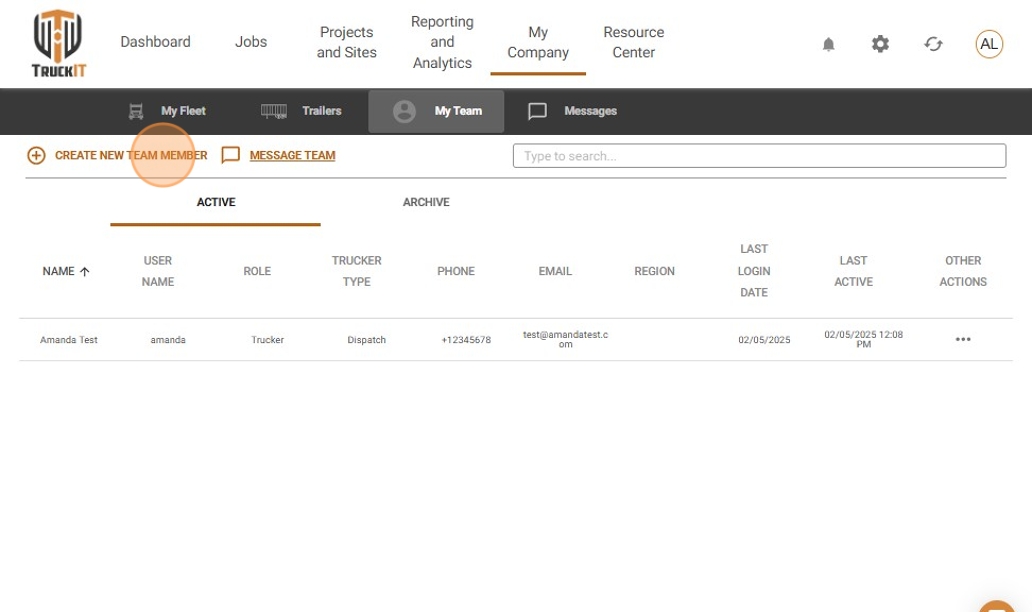This screenshot has width=1032, height=612.
Task: Click the plus icon for new team member
Action: (x=36, y=155)
